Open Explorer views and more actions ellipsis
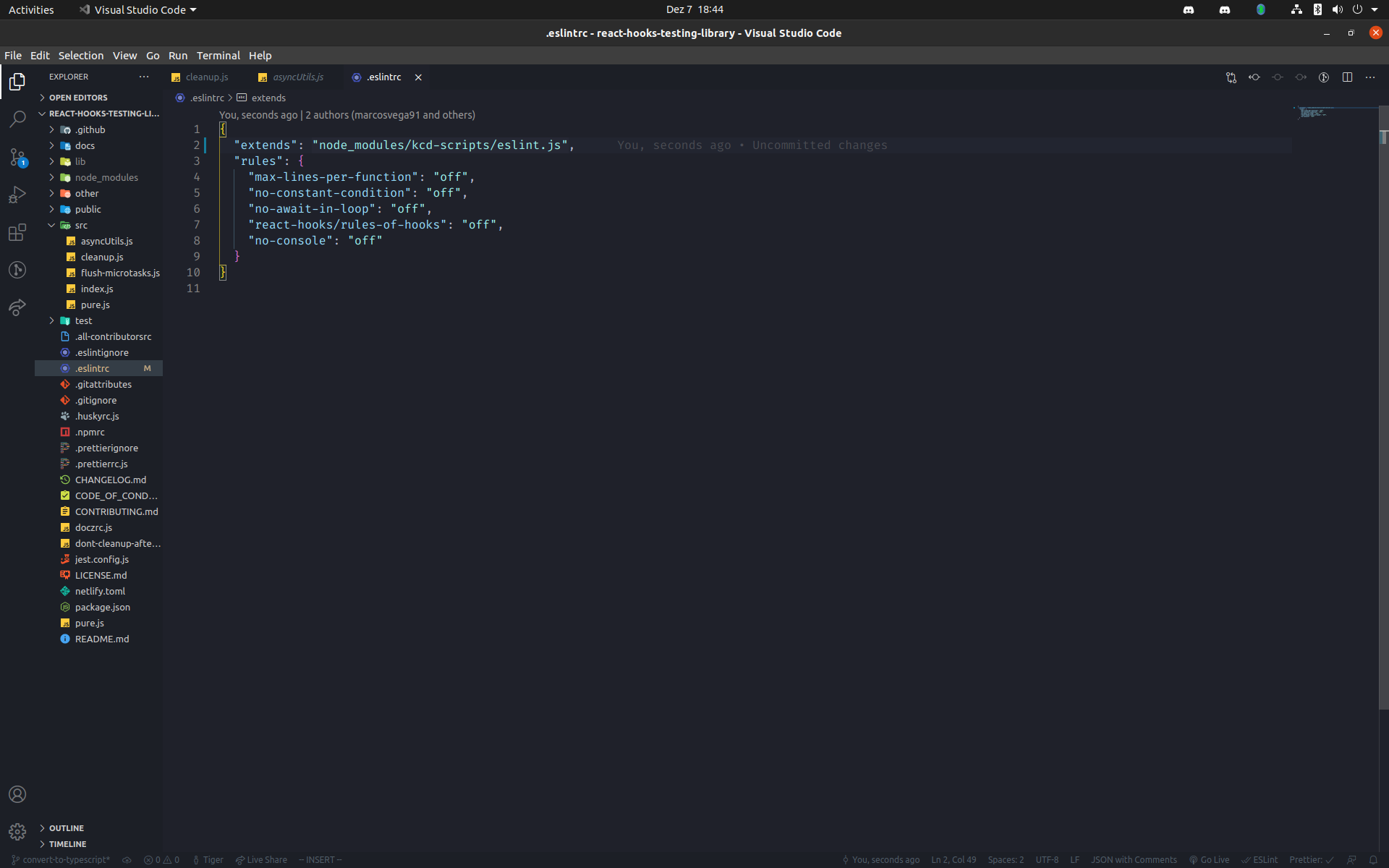 144,77
